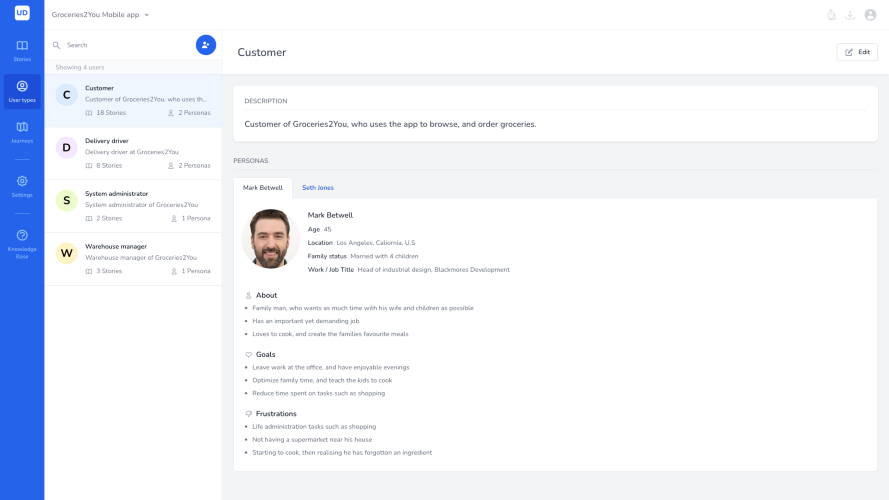Screen dimensions: 889x500
Task: Click the description text about Groceries2You
Action: click(x=390, y=124)
